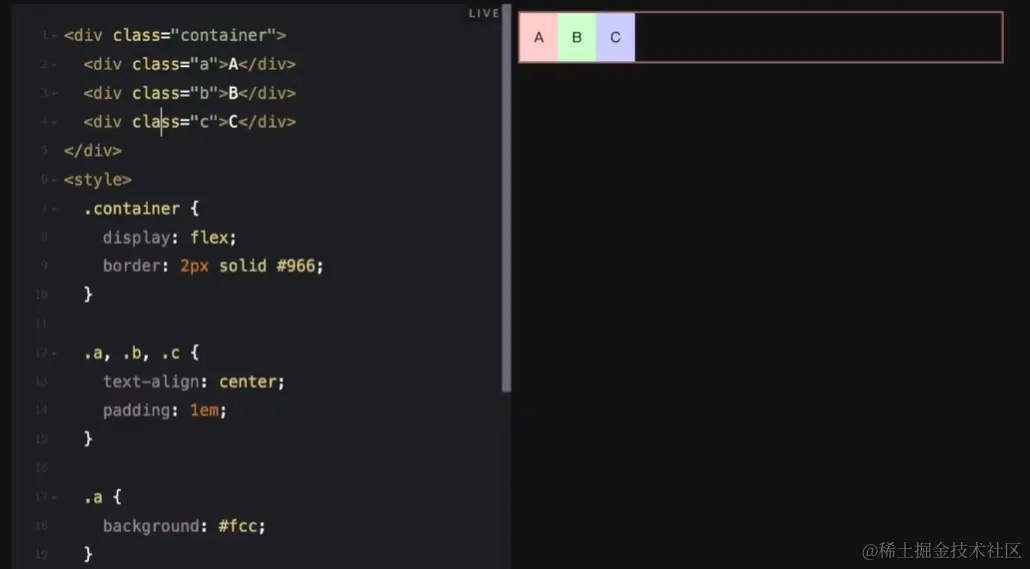Image resolution: width=1030 pixels, height=569 pixels.
Task: Click the closing brace under padding: 1em
Action: [x=88, y=439]
